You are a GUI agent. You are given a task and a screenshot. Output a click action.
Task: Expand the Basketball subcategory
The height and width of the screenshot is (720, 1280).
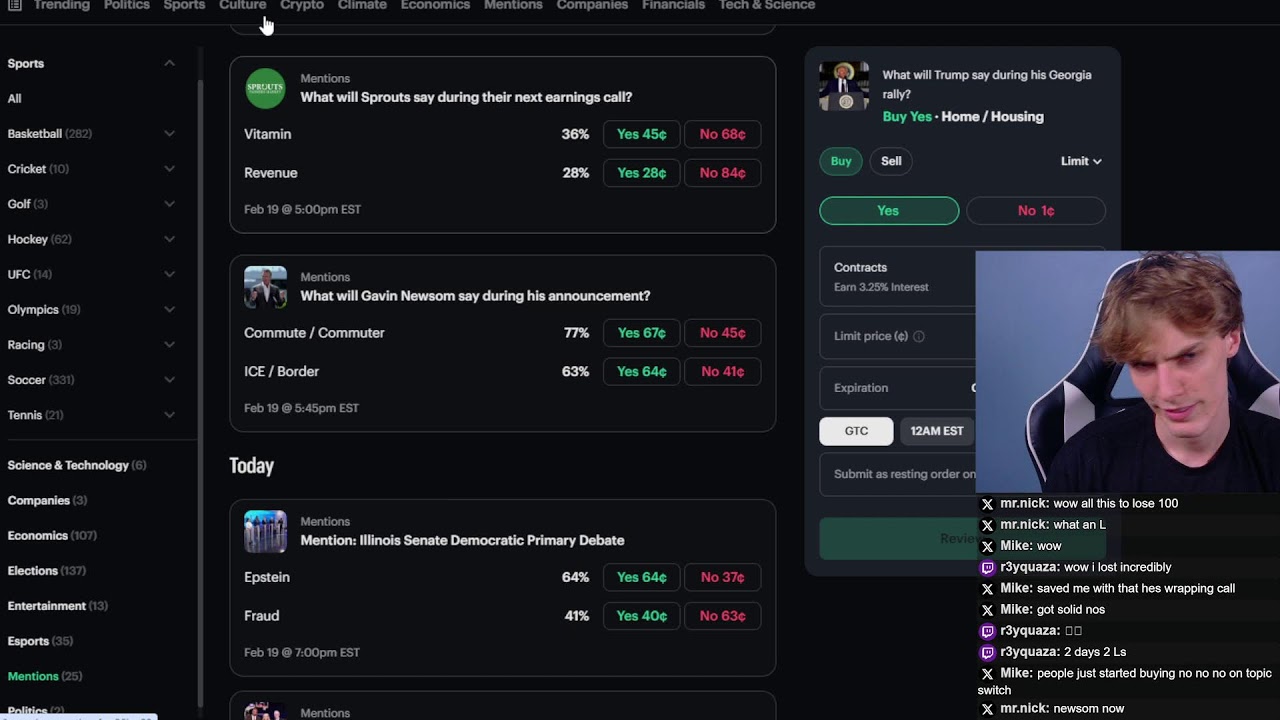tap(169, 134)
